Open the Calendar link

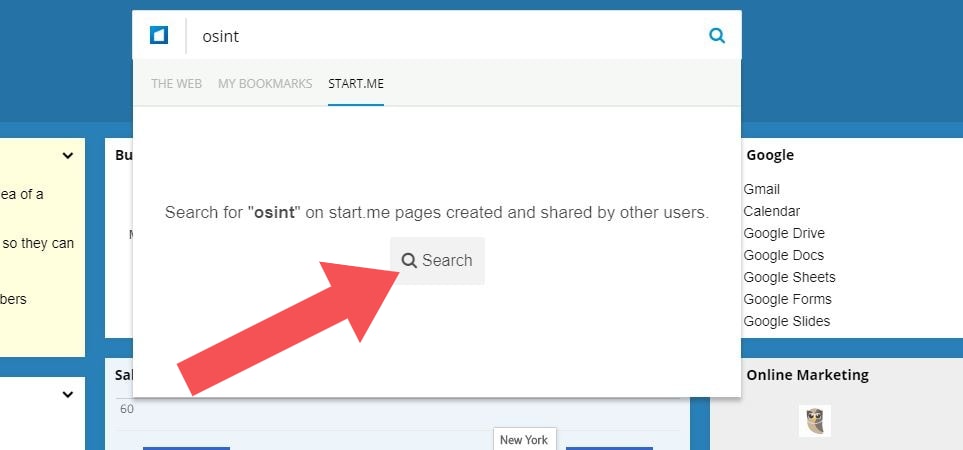(x=771, y=211)
